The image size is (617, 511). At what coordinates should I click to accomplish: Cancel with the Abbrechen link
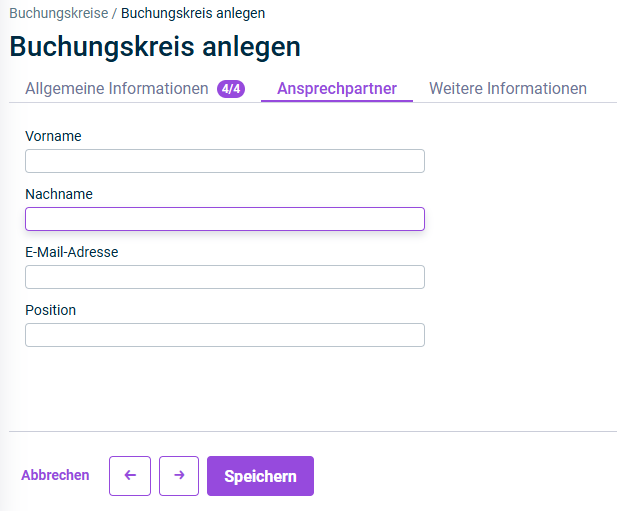(x=55, y=475)
